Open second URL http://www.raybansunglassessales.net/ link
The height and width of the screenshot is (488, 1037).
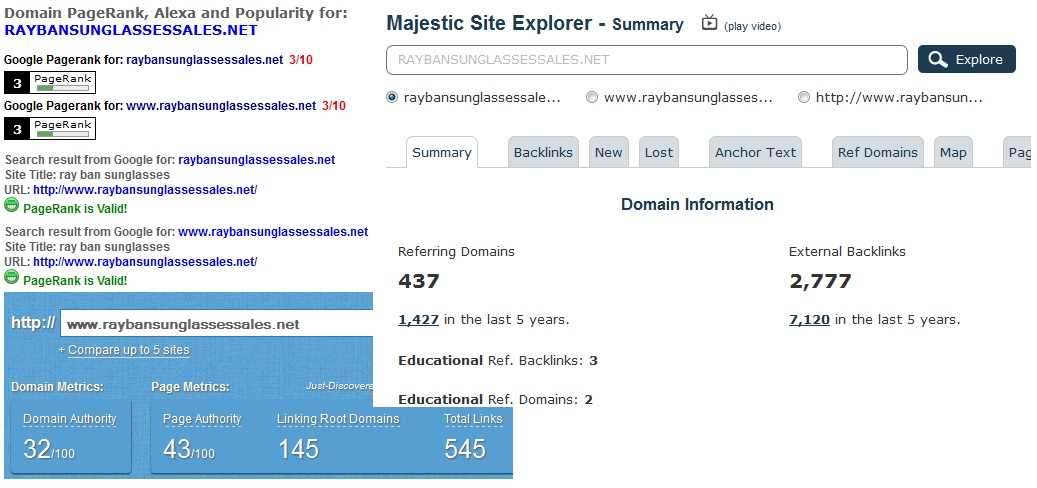pos(145,261)
